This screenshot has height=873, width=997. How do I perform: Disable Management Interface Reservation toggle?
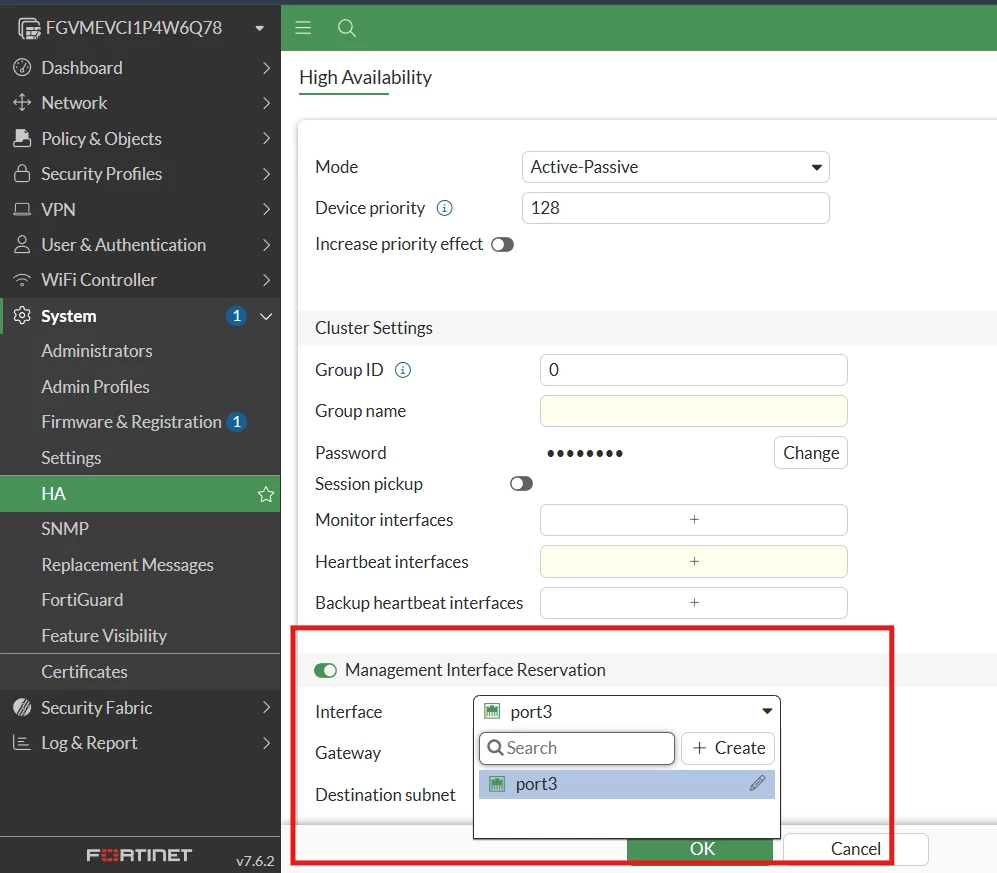[326, 670]
